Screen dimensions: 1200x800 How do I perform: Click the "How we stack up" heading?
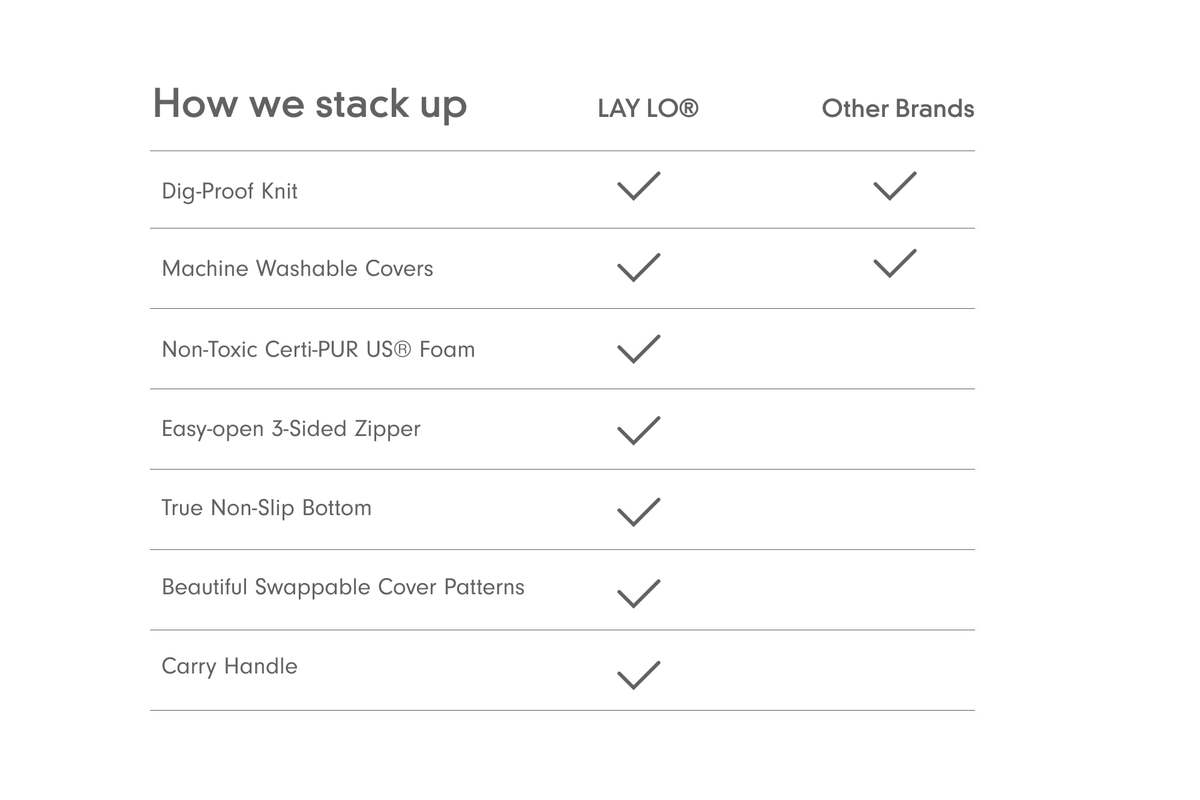[310, 105]
